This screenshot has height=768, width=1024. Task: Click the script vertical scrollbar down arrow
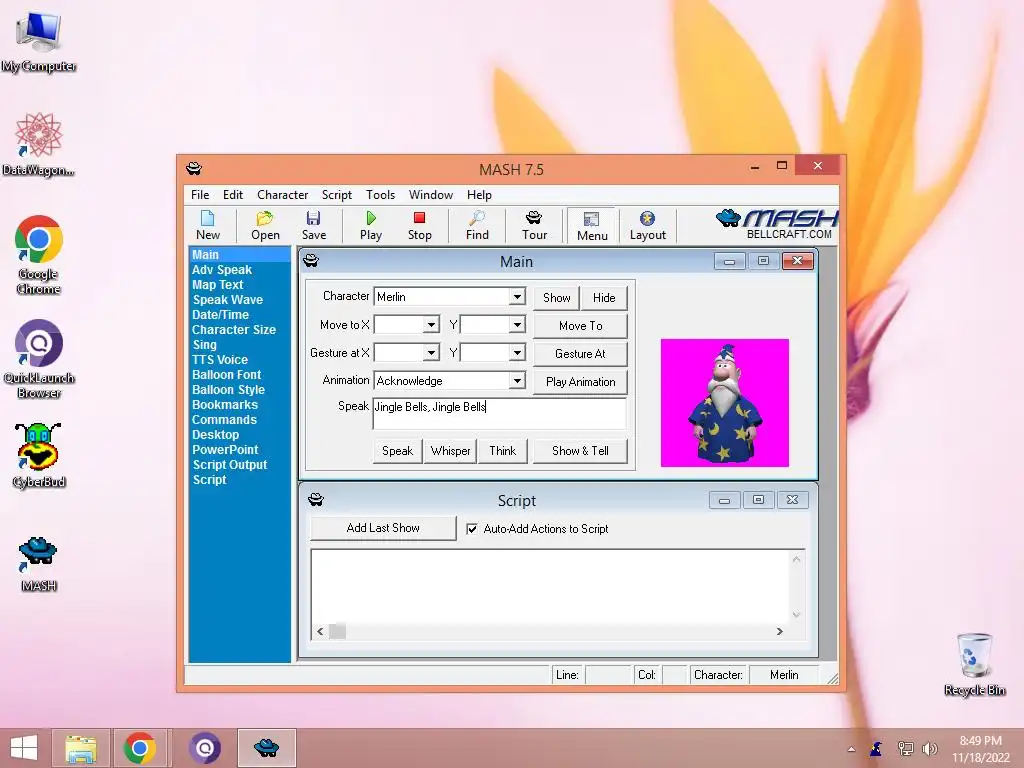coord(796,614)
